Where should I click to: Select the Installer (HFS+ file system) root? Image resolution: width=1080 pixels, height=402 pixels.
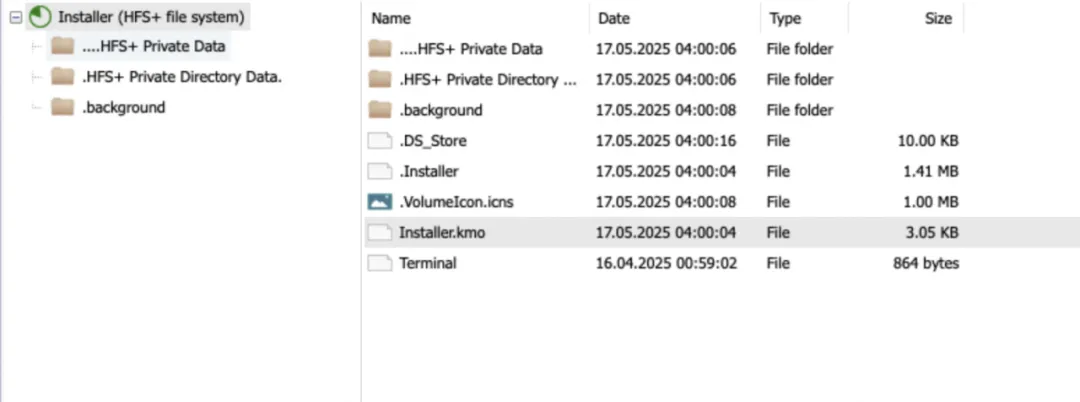tap(149, 17)
